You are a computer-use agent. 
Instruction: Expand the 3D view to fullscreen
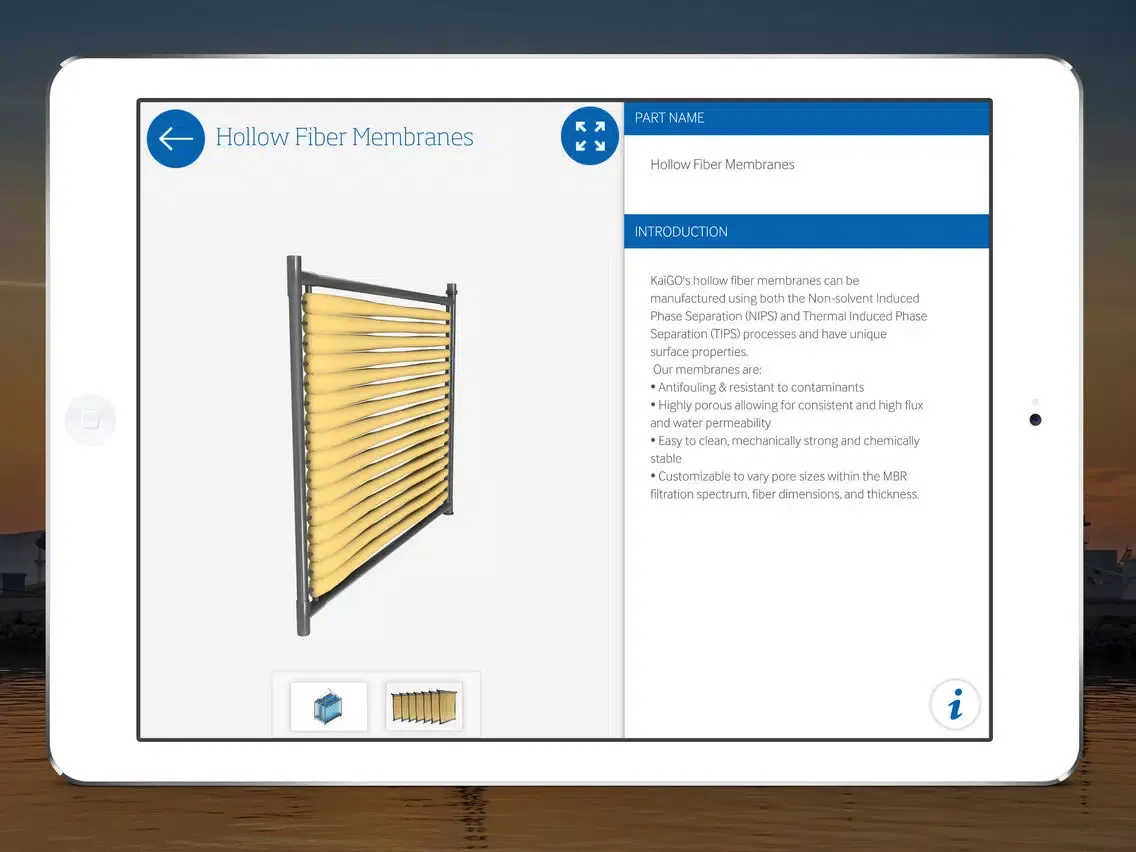click(590, 136)
